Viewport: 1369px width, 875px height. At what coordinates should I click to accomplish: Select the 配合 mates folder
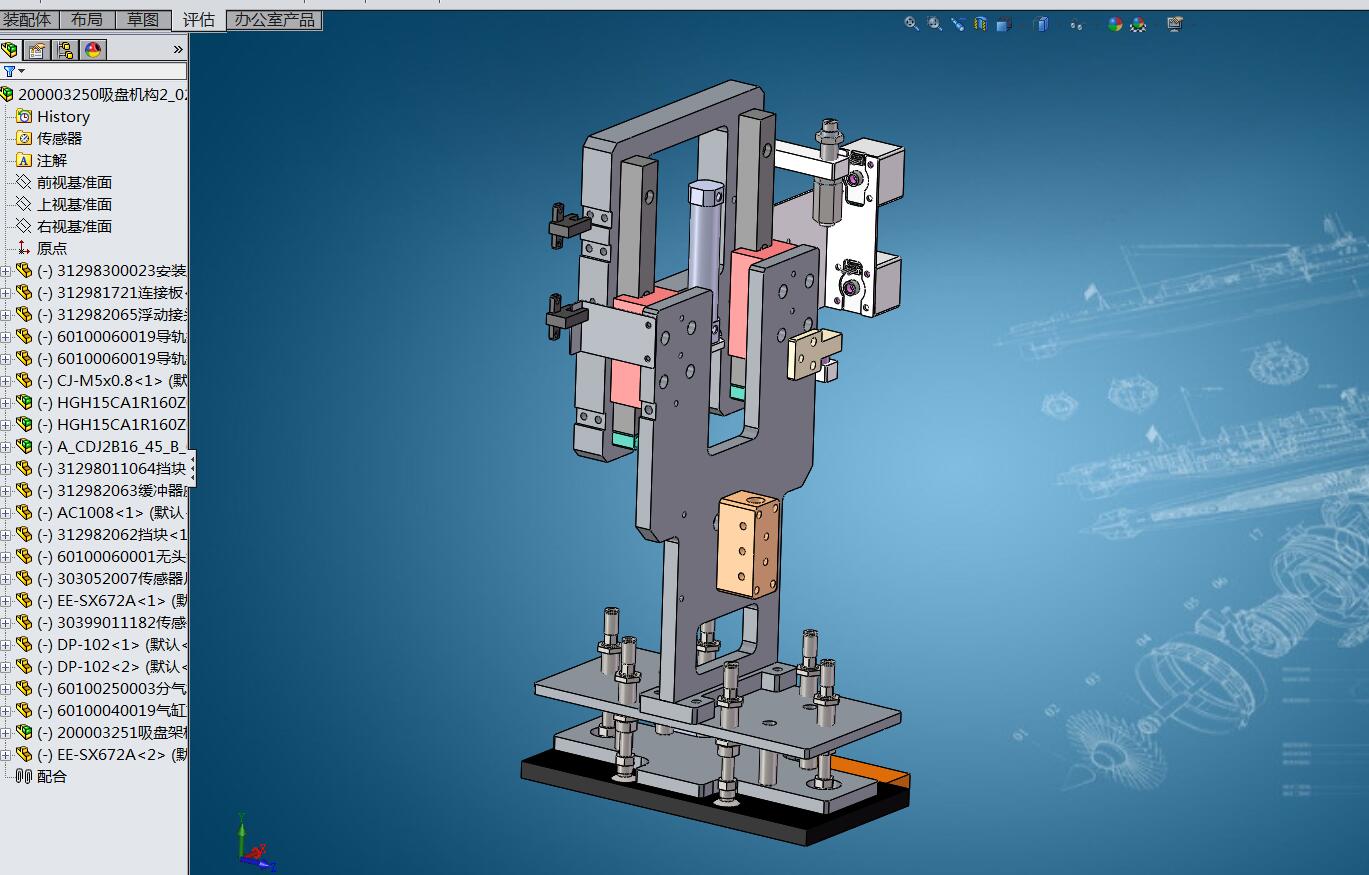pos(41,776)
